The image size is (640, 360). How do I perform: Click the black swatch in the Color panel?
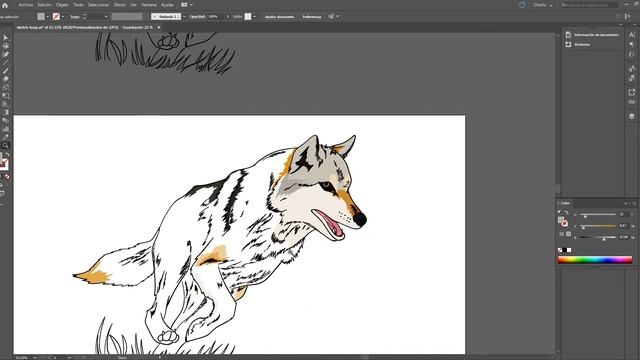pyautogui.click(x=564, y=250)
